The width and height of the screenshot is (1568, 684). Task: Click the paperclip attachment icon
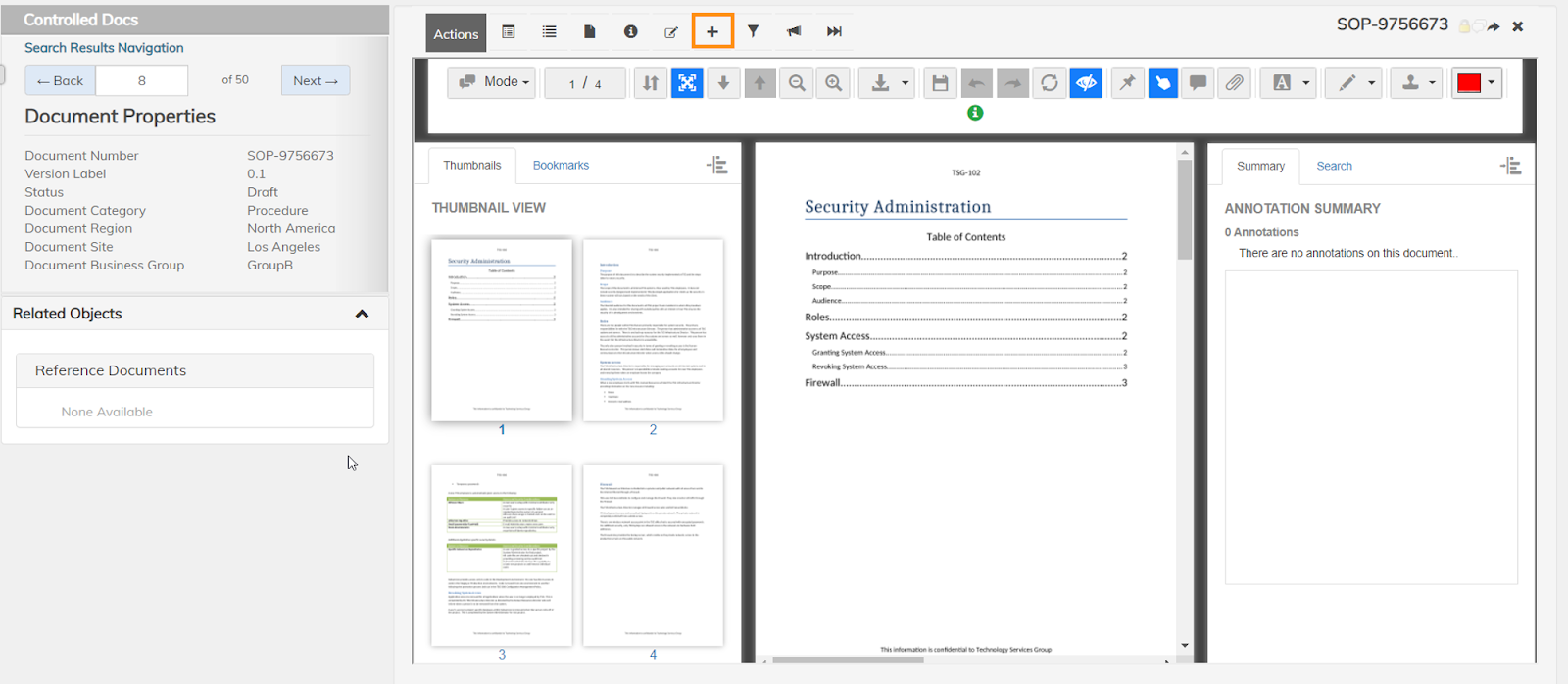pyautogui.click(x=1235, y=83)
